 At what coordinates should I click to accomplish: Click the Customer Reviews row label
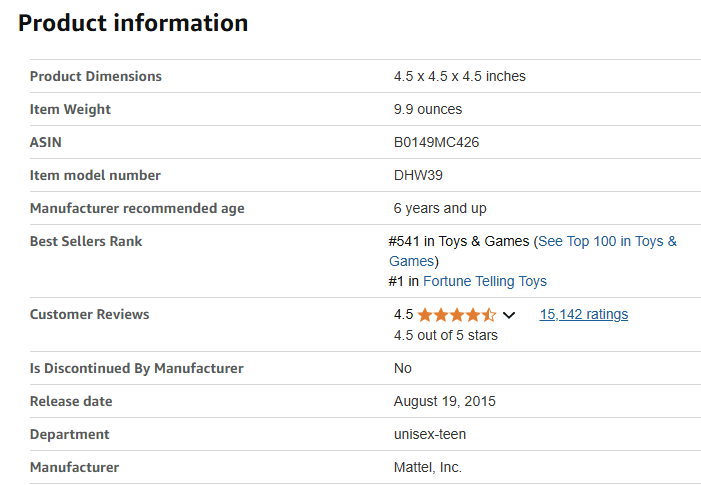89,314
